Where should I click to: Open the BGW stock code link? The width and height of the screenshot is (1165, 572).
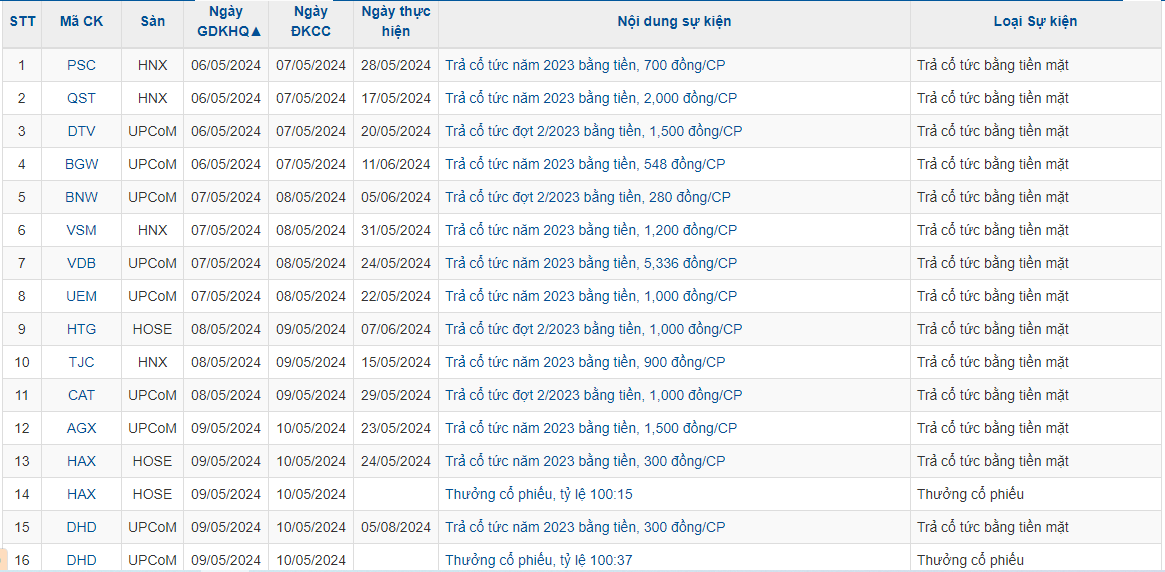[81, 164]
